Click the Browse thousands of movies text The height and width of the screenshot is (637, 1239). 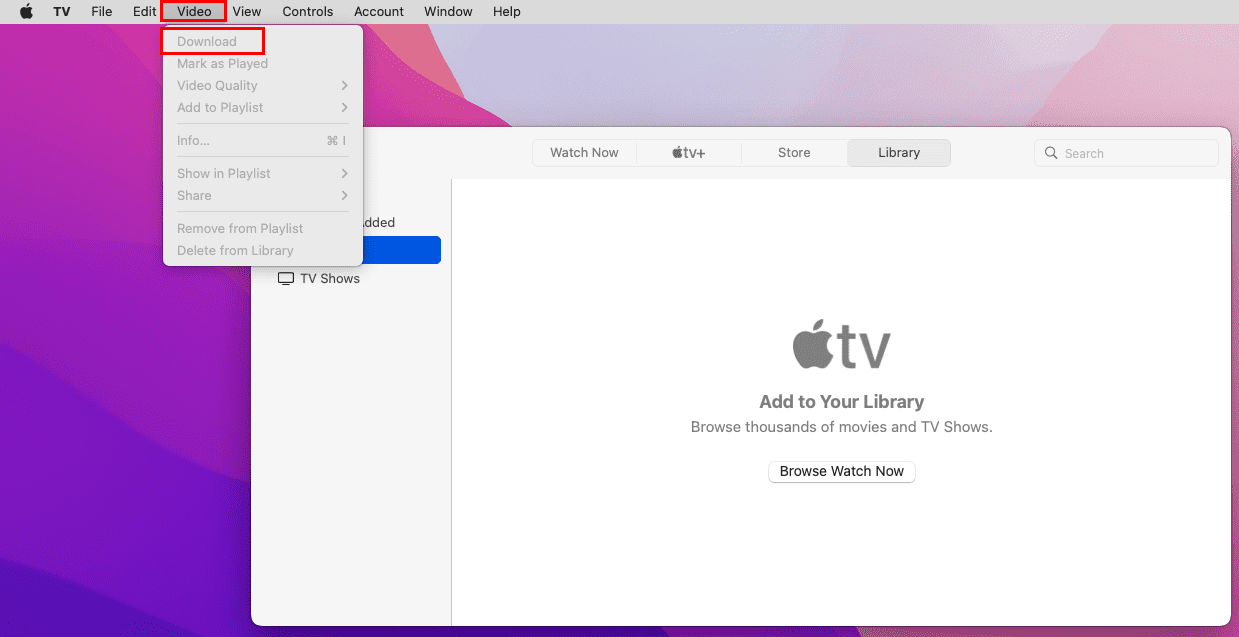[842, 427]
